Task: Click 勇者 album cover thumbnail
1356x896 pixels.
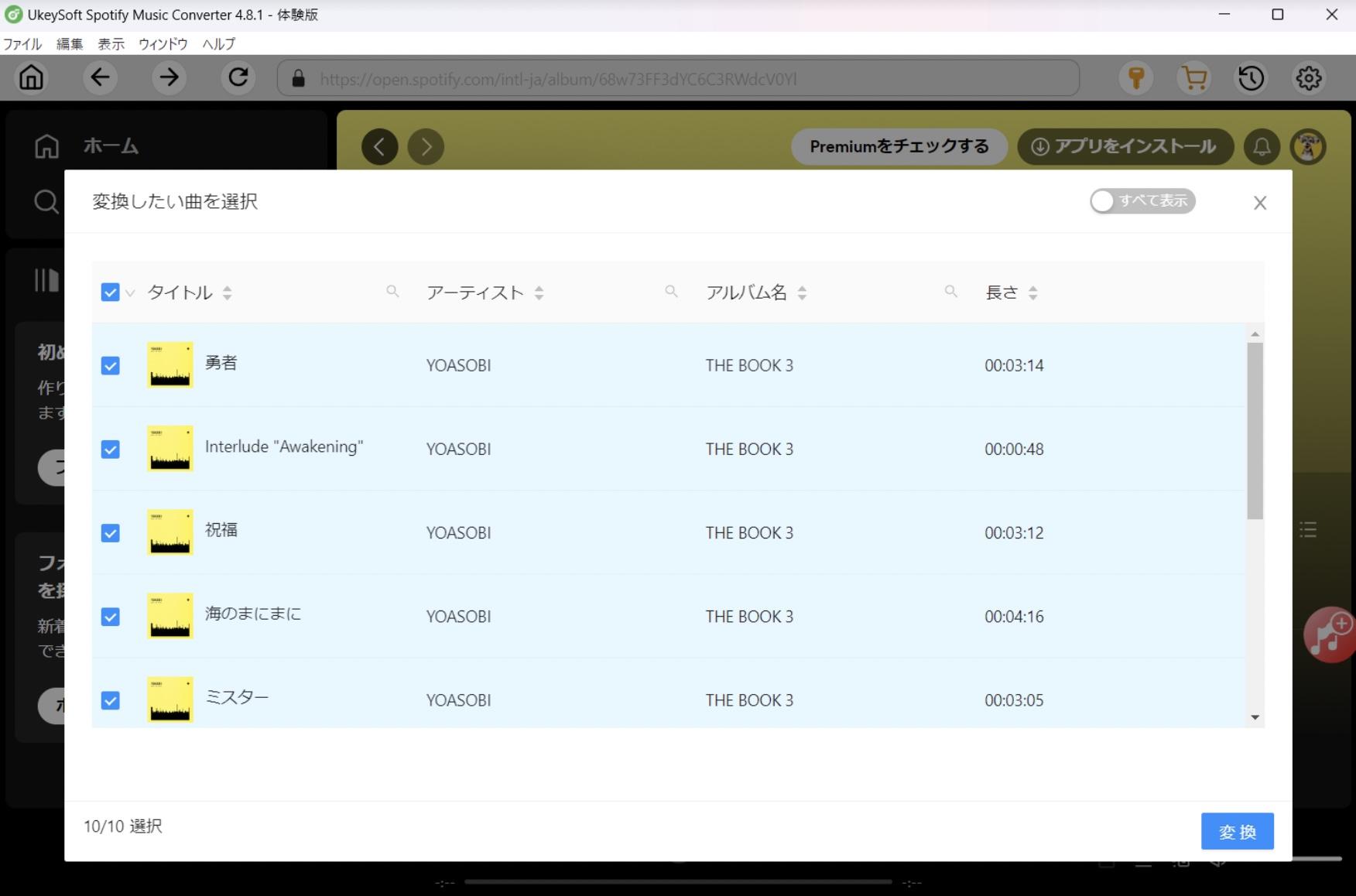Action: 170,364
